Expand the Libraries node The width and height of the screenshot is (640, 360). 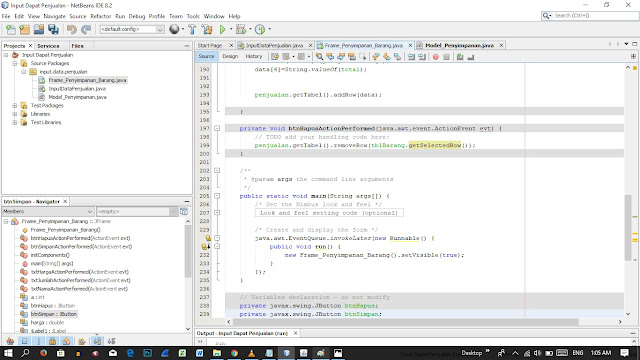pyautogui.click(x=15, y=114)
